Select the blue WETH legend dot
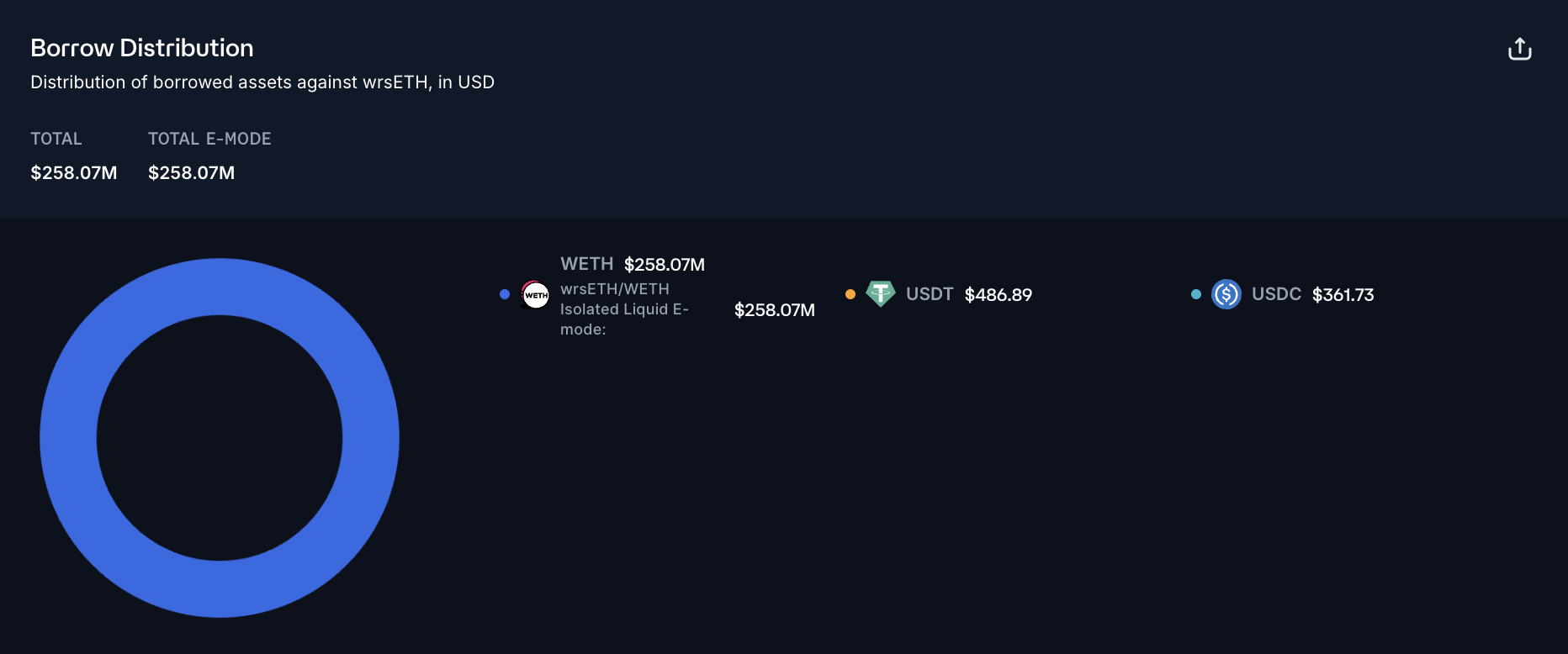The width and height of the screenshot is (1568, 654). pyautogui.click(x=505, y=294)
